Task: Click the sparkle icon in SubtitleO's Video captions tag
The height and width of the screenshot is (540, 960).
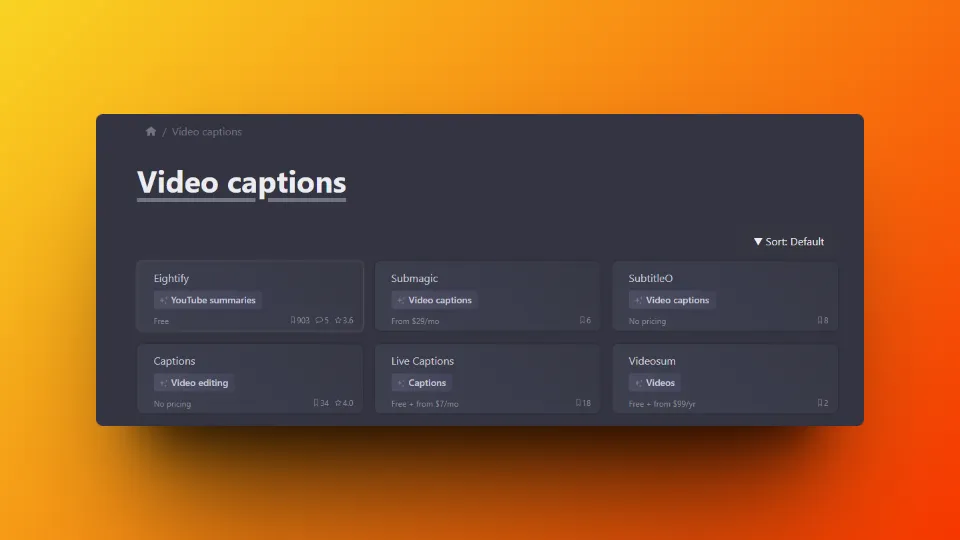Action: click(639, 300)
